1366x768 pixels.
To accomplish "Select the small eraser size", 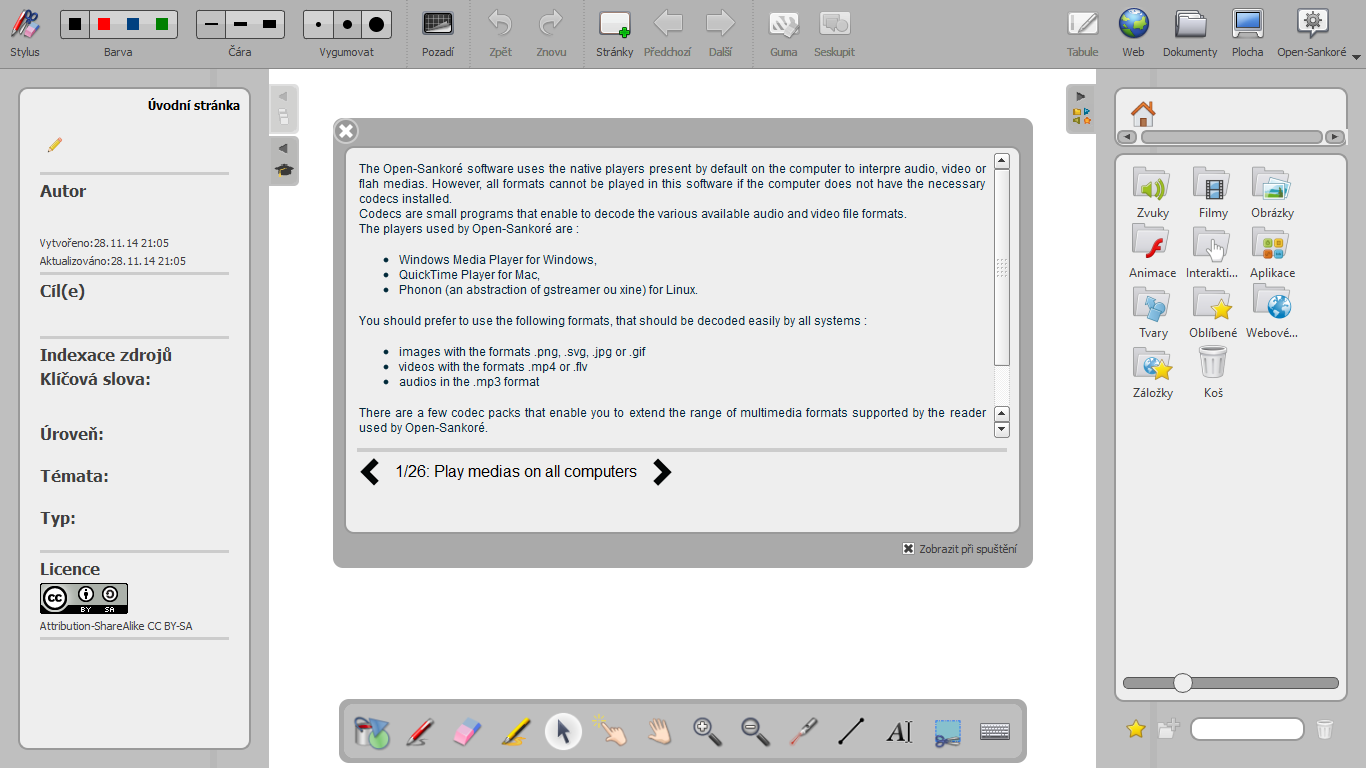I will coord(318,24).
